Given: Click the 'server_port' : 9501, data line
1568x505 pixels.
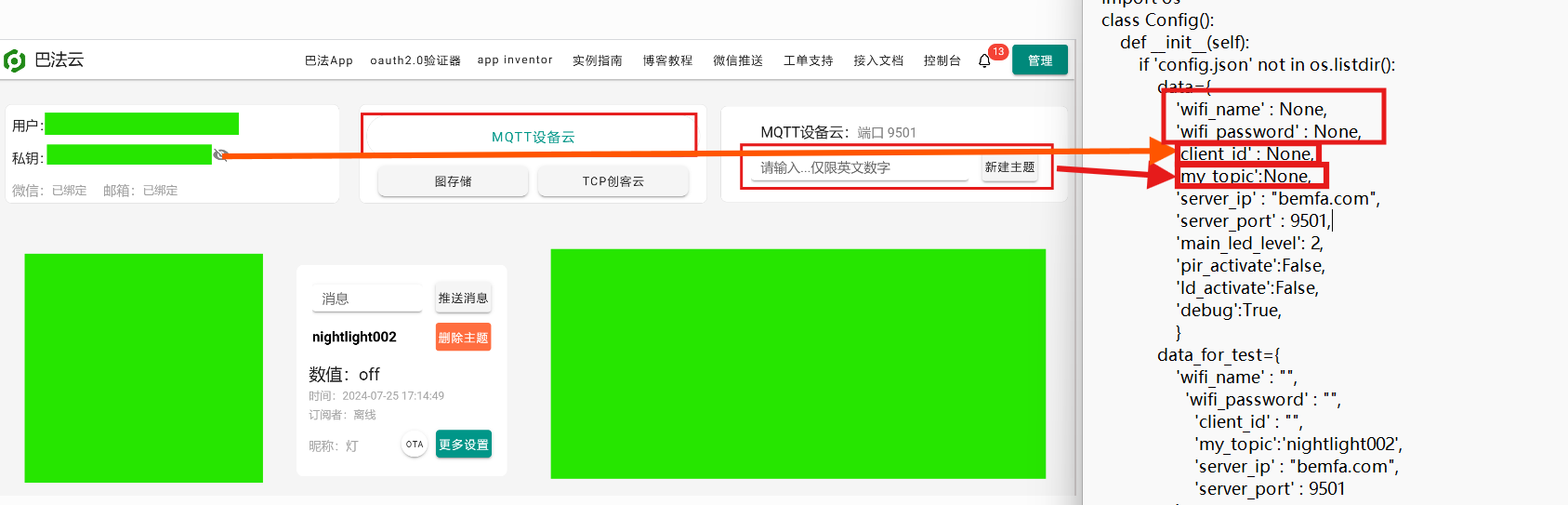Looking at the screenshot, I should point(1253,221).
